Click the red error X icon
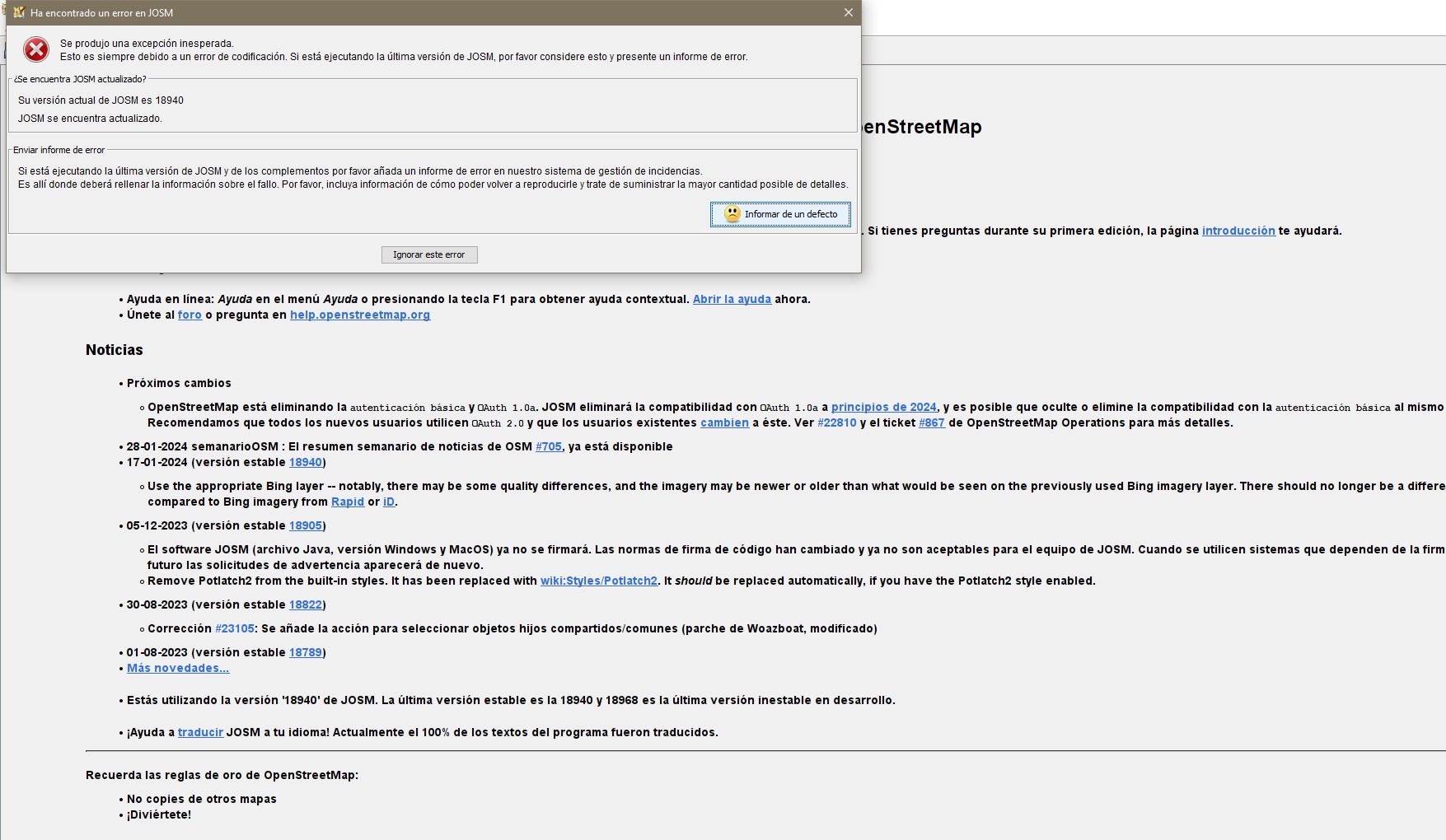1446x840 pixels. (36, 50)
